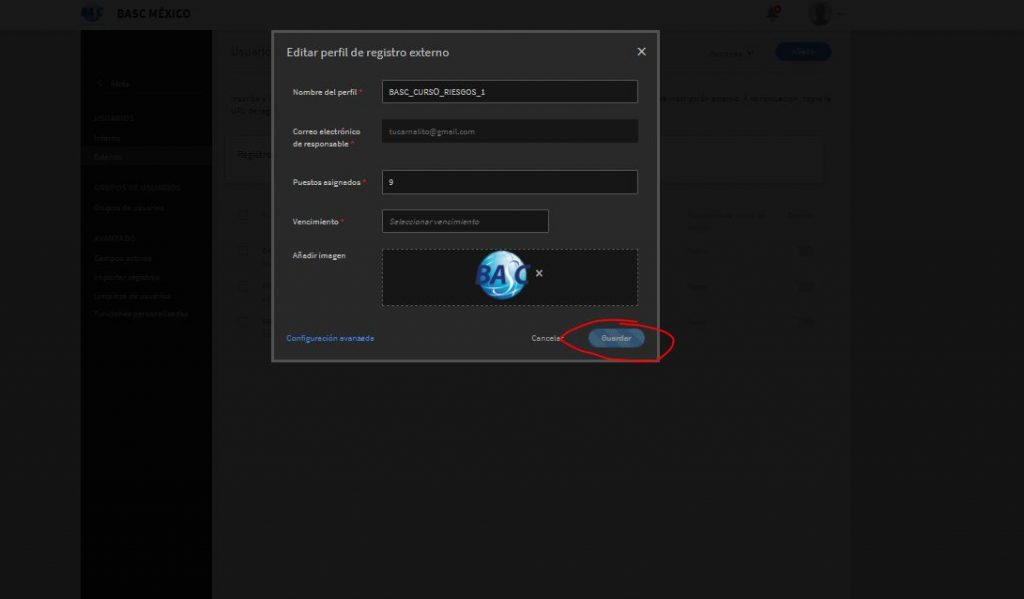This screenshot has width=1024, height=599.
Task: Save the profile with Guardar
Action: (615, 338)
